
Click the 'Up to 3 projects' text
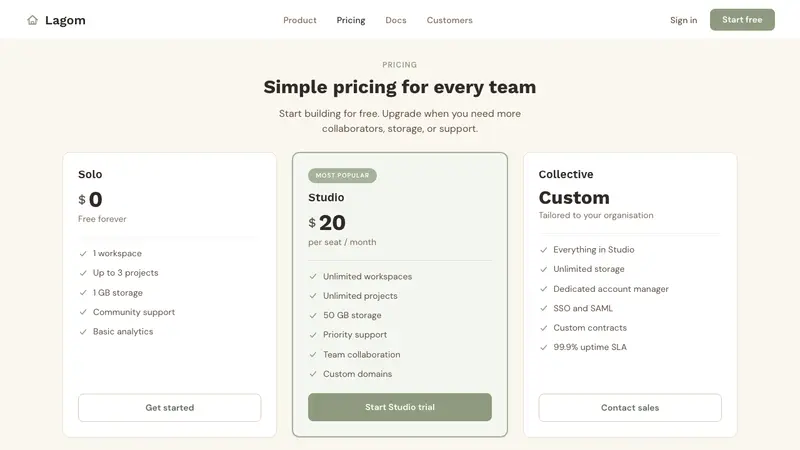tap(126, 273)
